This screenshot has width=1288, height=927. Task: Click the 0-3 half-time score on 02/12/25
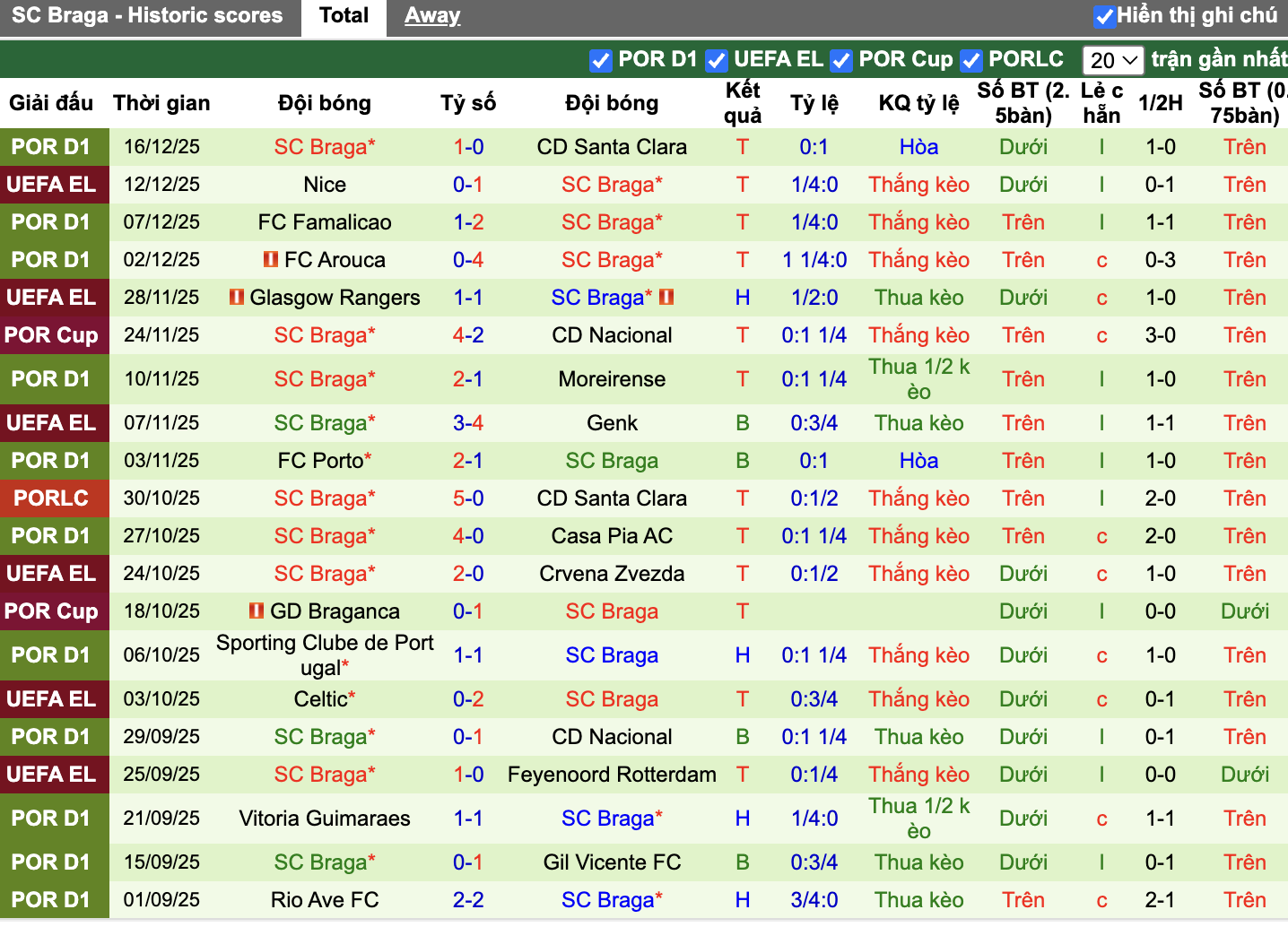(1161, 260)
